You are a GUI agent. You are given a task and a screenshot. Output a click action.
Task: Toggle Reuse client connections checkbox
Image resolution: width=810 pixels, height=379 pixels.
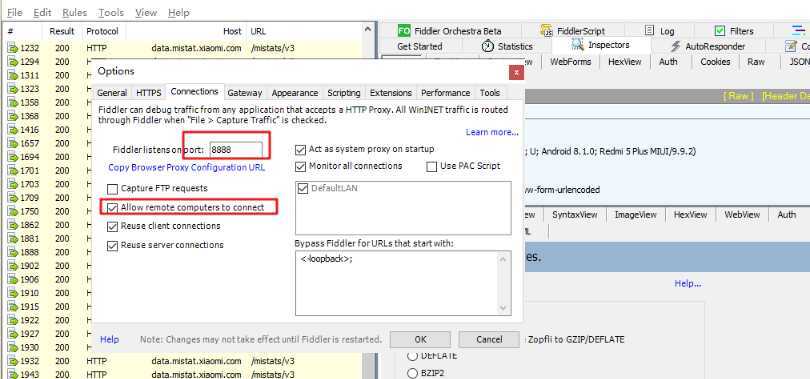pyautogui.click(x=112, y=227)
